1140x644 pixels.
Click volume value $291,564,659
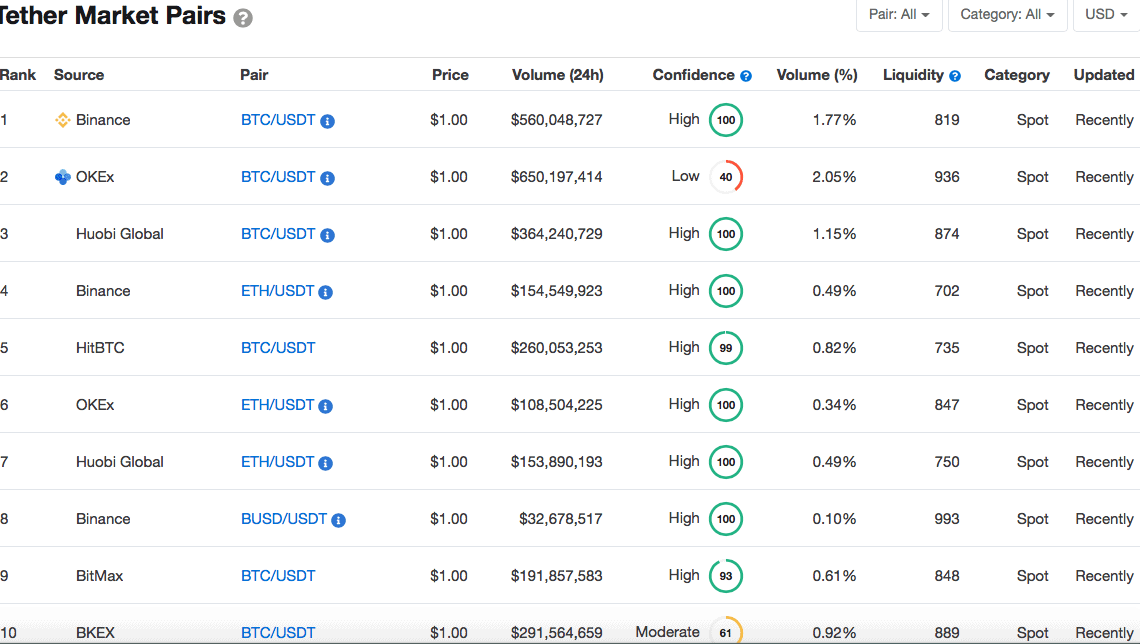(x=556, y=632)
